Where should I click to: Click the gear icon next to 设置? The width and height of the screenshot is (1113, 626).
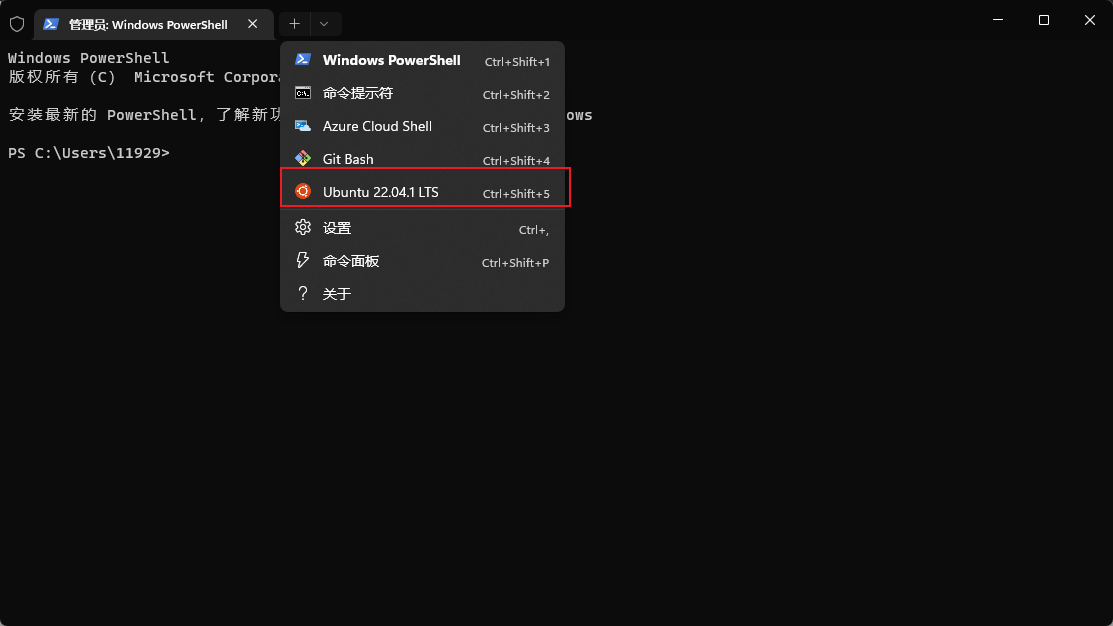(303, 227)
